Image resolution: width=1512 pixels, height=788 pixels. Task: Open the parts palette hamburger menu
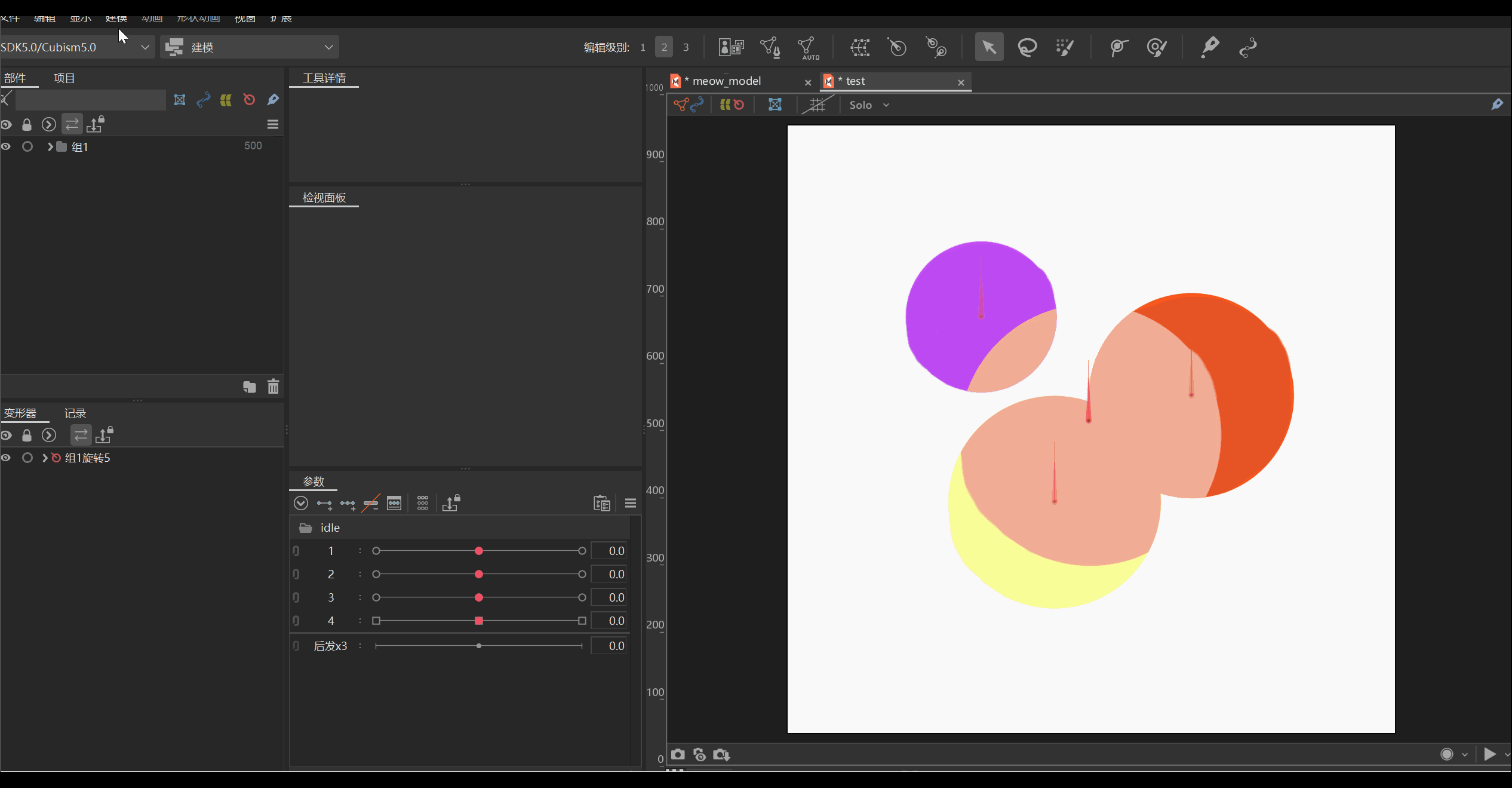coord(273,124)
